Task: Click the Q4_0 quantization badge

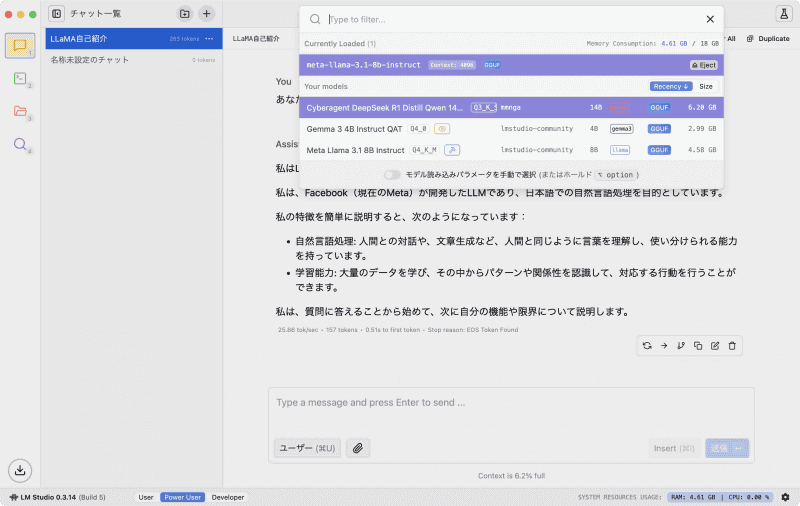Action: [x=418, y=129]
